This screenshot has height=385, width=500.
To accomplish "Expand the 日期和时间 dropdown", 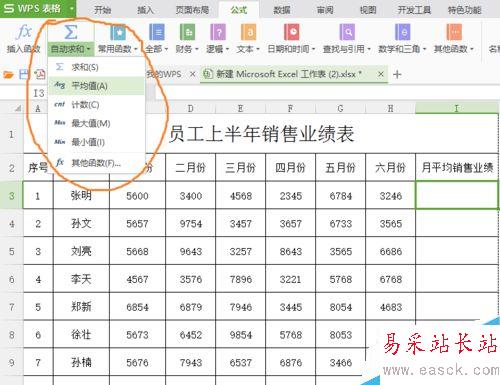I will click(313, 49).
